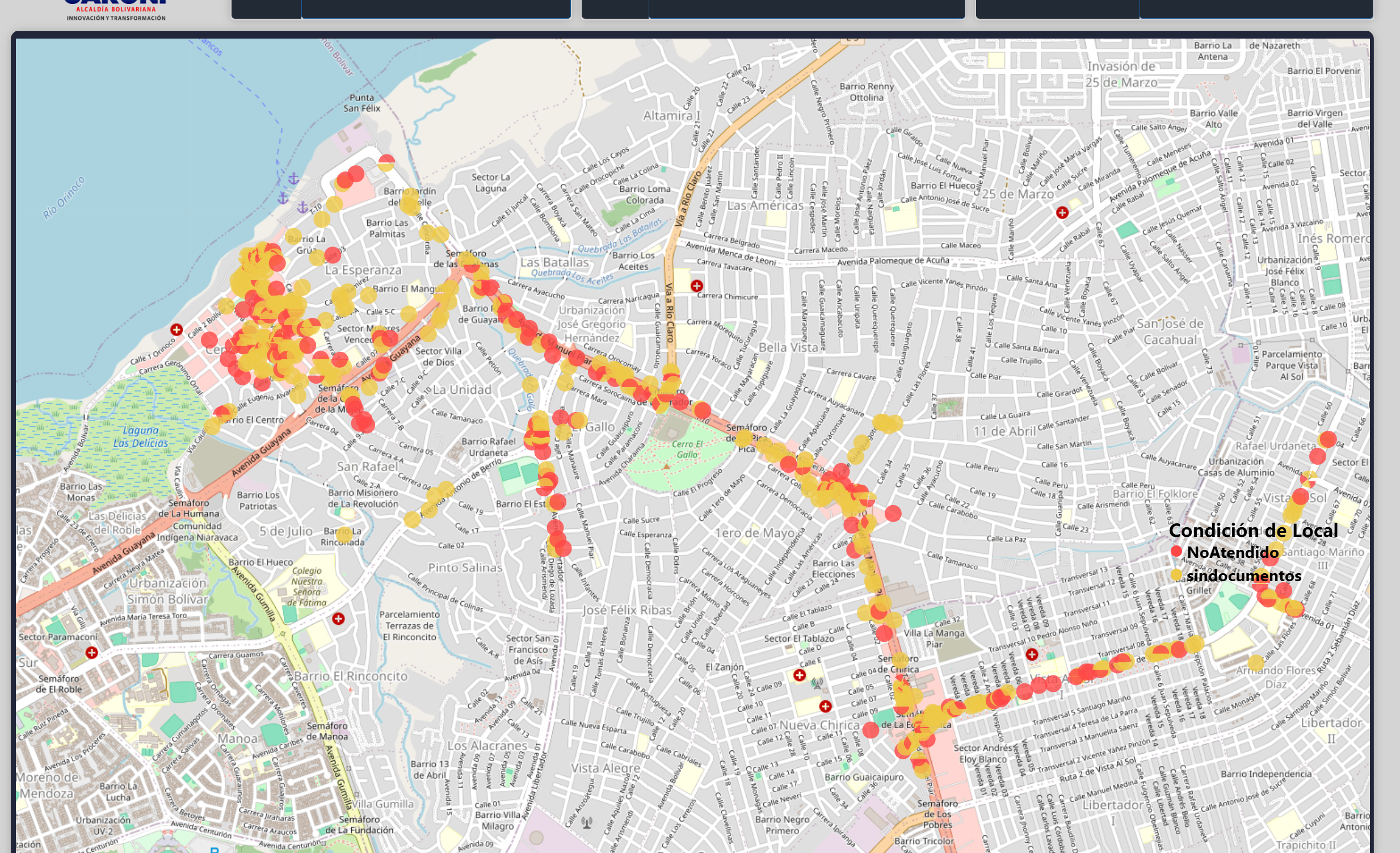Click the 'Laguna Las Delicias' label
The height and width of the screenshot is (853, 1400).
pos(140,436)
